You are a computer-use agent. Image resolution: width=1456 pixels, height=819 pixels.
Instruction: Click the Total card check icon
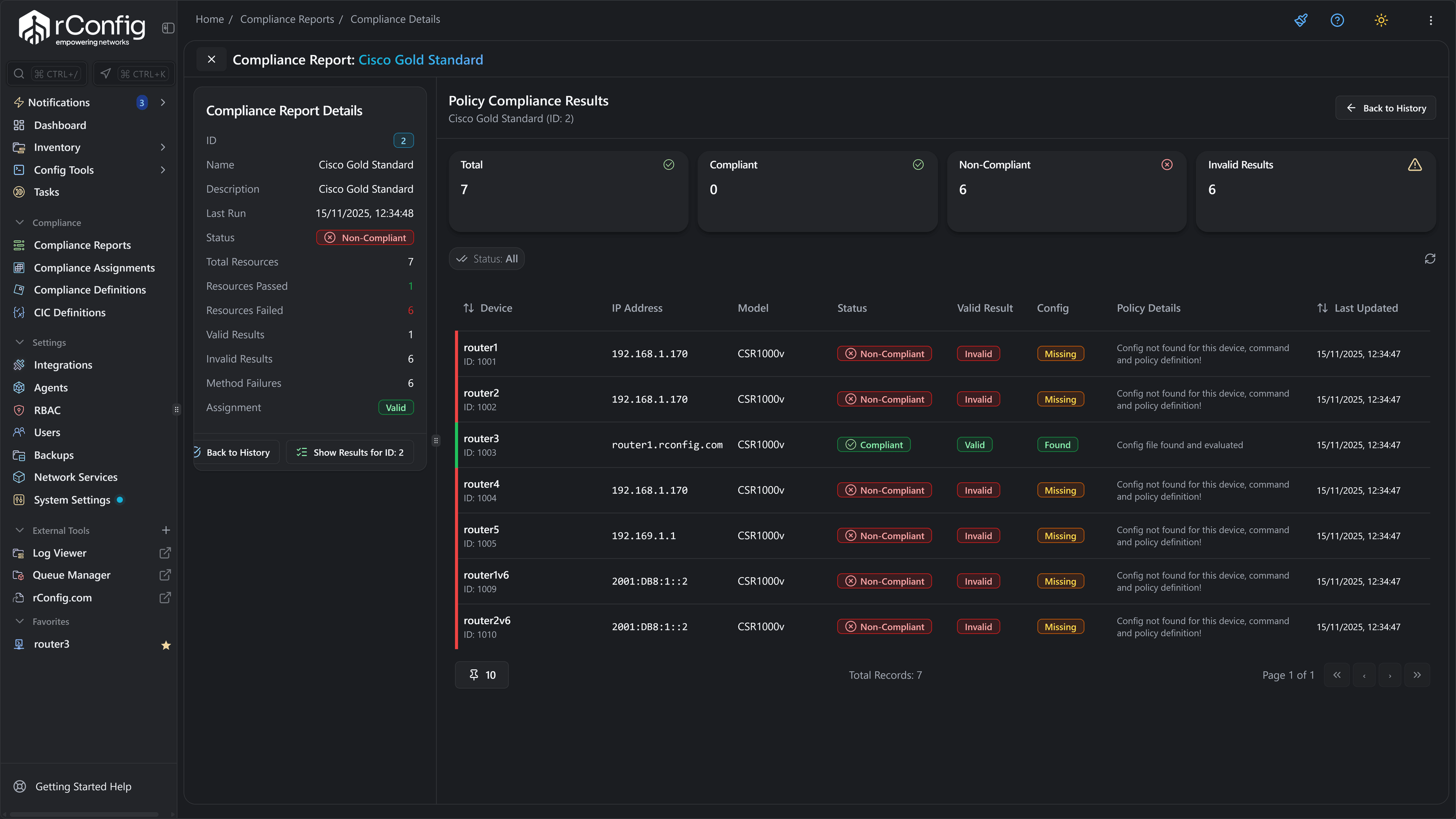669,164
